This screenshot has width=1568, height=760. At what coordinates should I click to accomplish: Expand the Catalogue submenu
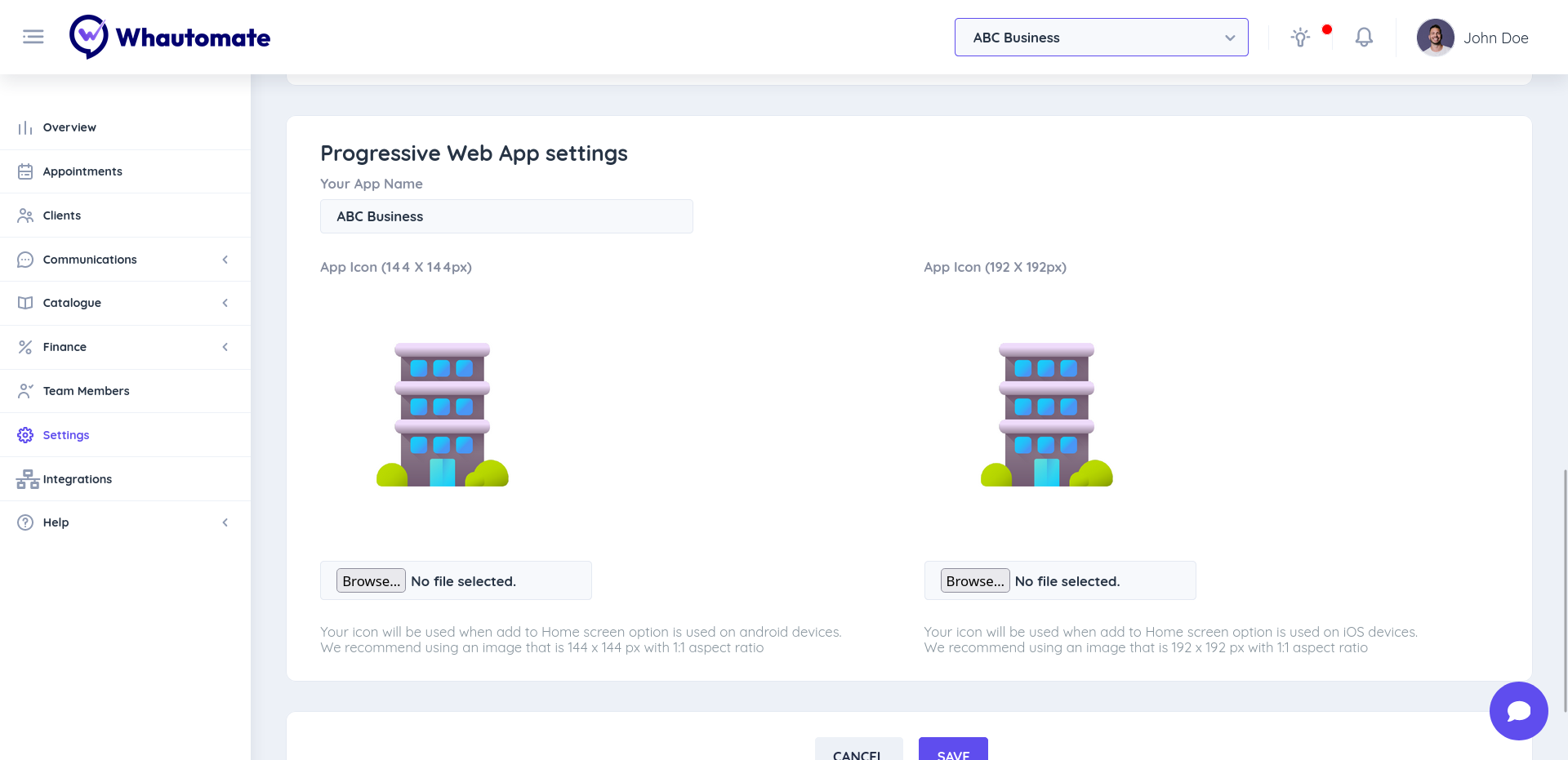coord(225,303)
